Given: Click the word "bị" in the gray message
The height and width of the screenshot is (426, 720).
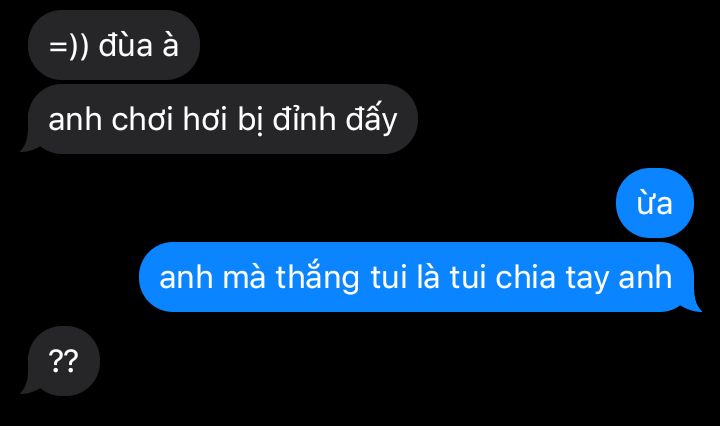Looking at the screenshot, I should [x=250, y=120].
